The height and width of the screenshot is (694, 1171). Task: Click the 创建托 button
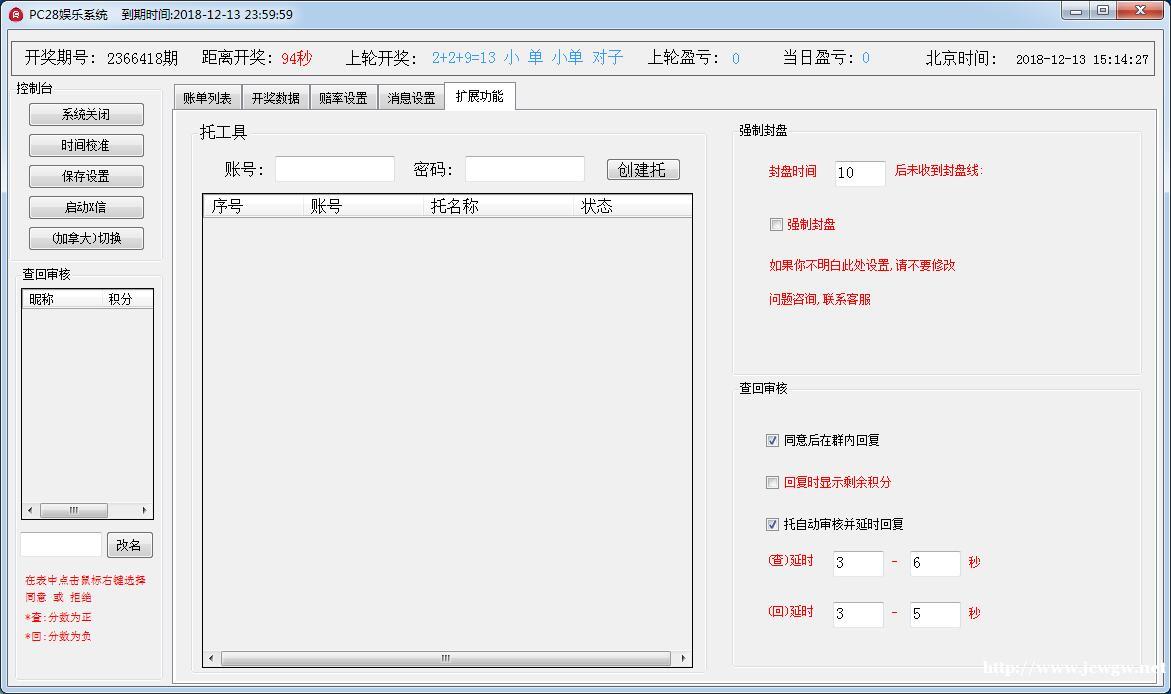coord(642,170)
